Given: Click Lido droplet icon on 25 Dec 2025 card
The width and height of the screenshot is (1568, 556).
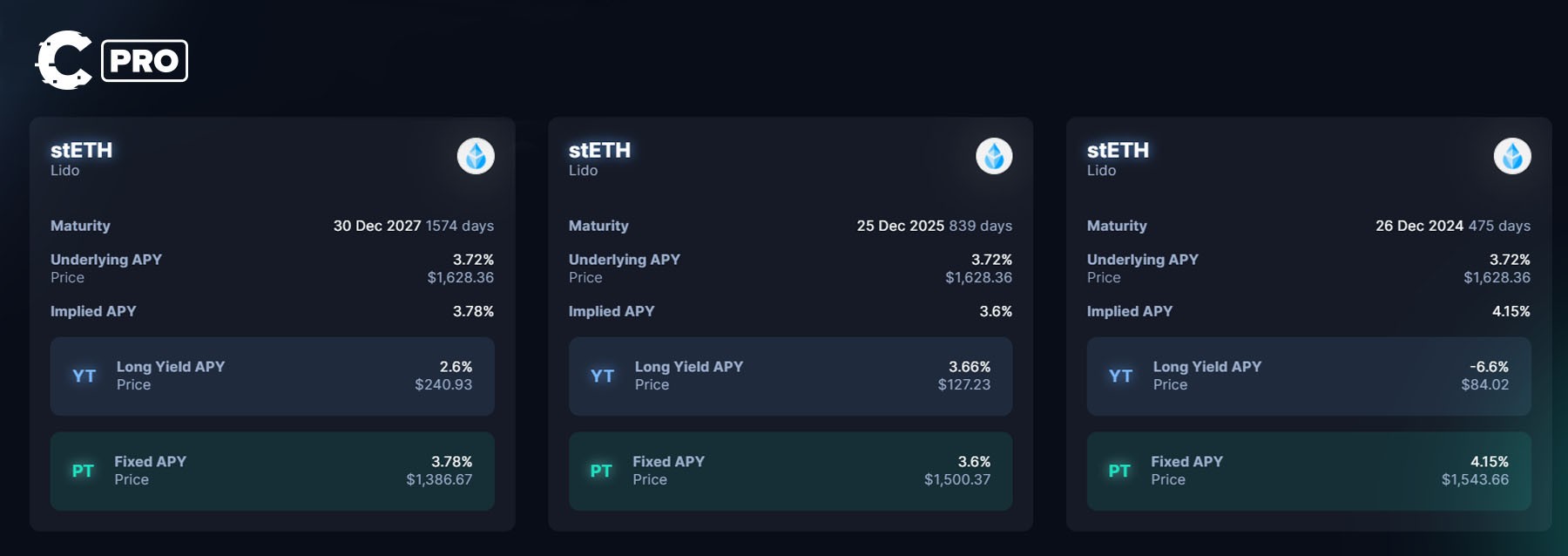Looking at the screenshot, I should (994, 156).
